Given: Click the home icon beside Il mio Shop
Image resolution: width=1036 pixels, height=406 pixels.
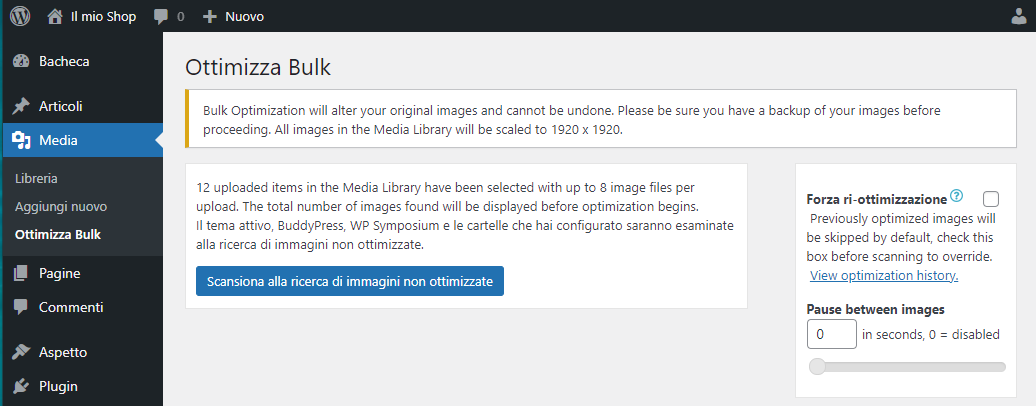Looking at the screenshot, I should tap(55, 16).
